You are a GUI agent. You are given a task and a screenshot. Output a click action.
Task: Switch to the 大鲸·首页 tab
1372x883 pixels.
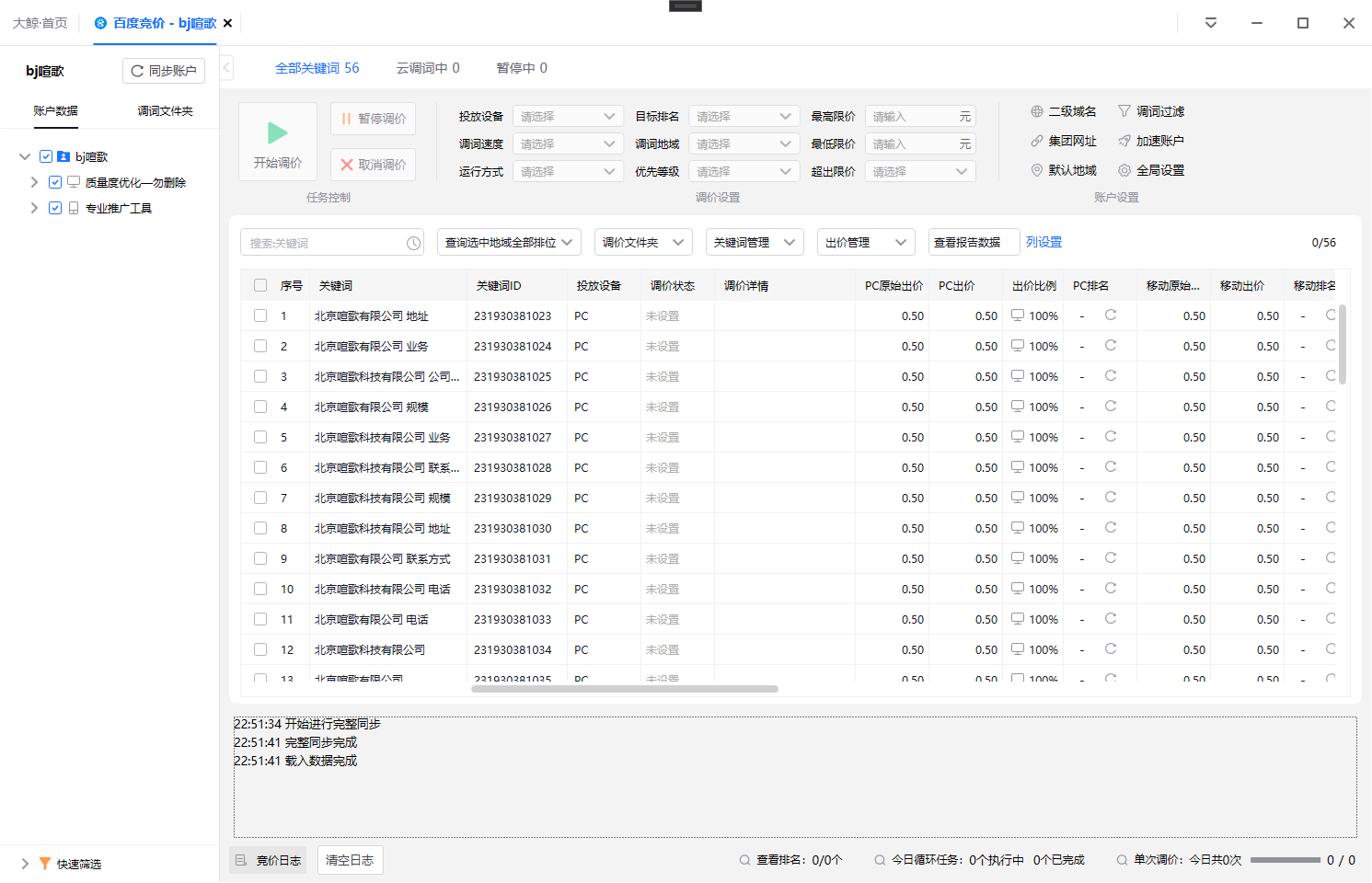click(x=40, y=23)
